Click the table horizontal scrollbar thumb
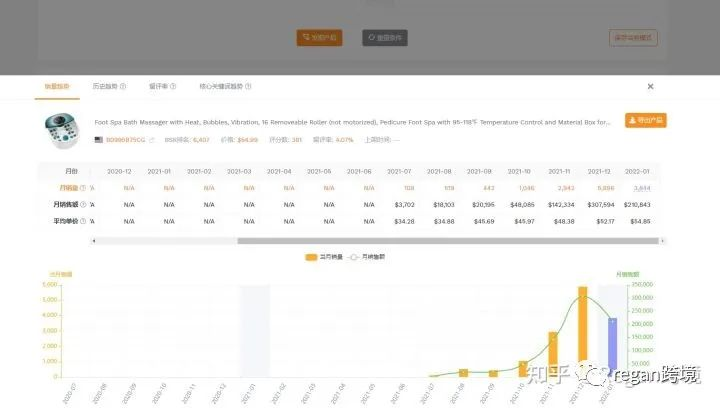The height and width of the screenshot is (408, 720). click(x=448, y=240)
